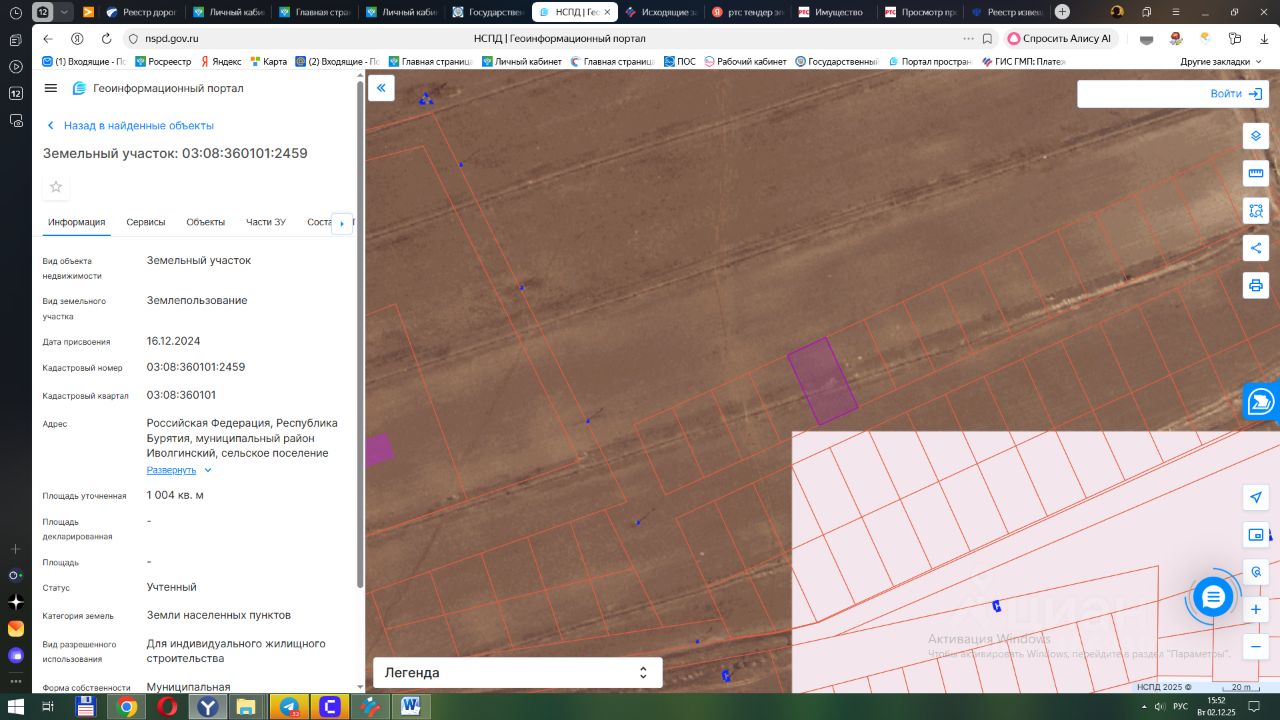Switch to the Сервисы tab
Viewport: 1280px width, 720px height.
pyautogui.click(x=146, y=222)
